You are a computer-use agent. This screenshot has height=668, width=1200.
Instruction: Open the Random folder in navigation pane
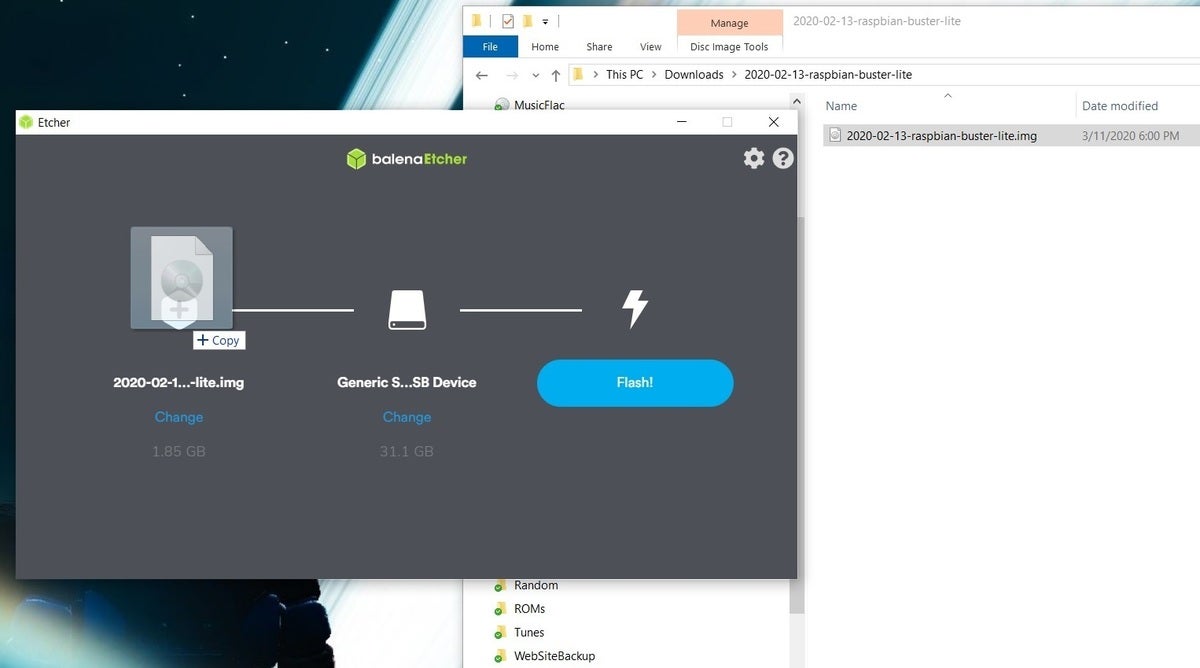coord(535,585)
